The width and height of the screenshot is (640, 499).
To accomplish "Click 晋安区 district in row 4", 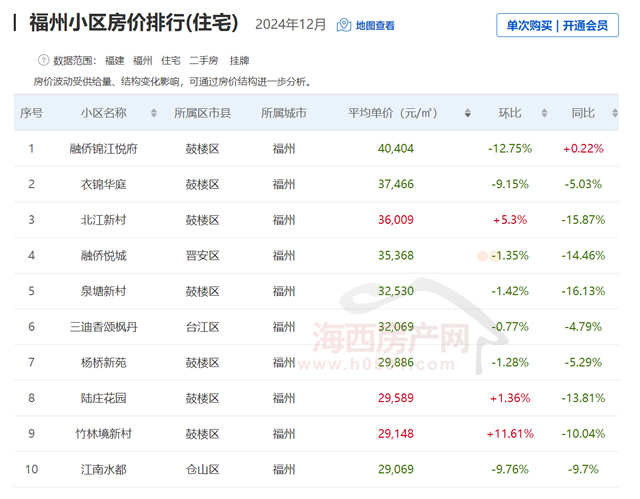I will coord(202,256).
